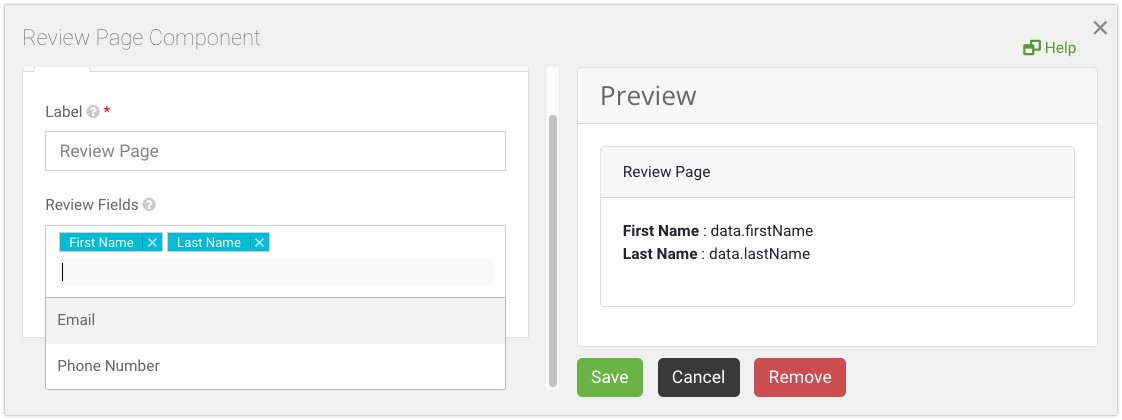Focus the Review Fields search input

pyautogui.click(x=275, y=272)
